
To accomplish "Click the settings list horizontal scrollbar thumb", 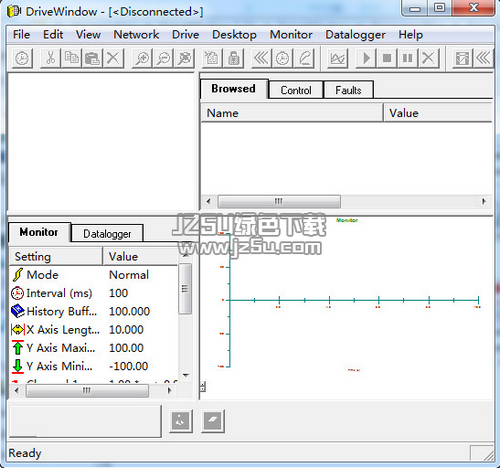I will pyautogui.click(x=87, y=390).
